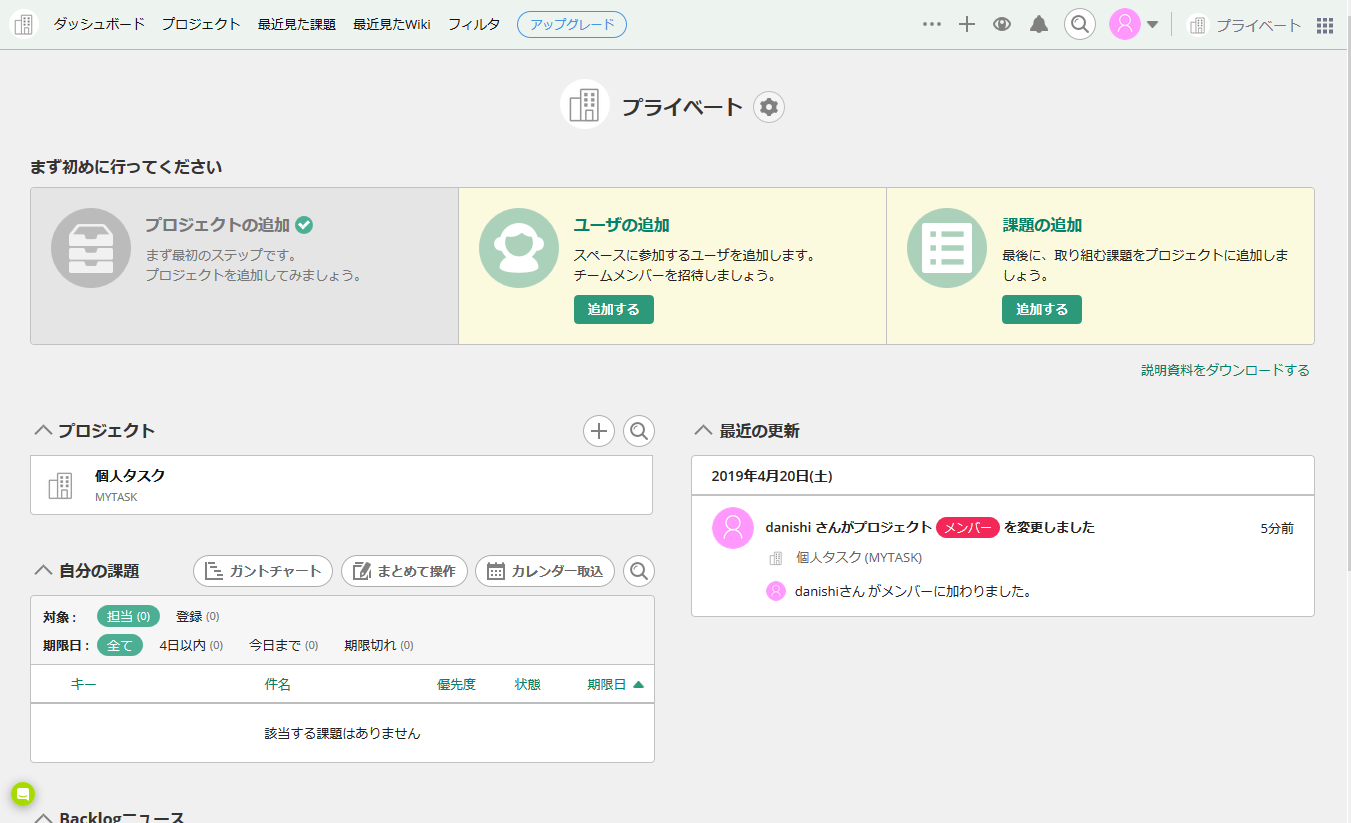Select the 登録 target filter
Image resolution: width=1351 pixels, height=823 pixels.
click(x=196, y=616)
